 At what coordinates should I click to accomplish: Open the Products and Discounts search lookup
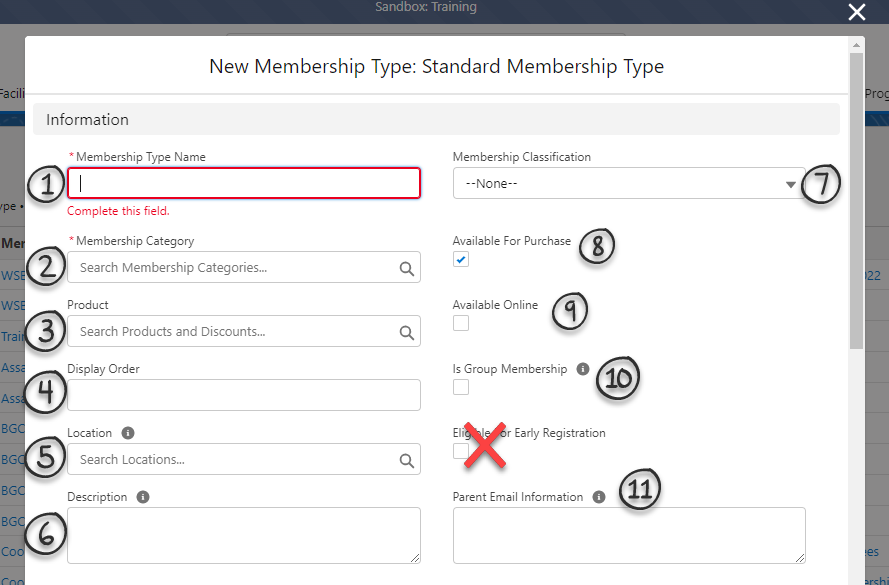pos(406,331)
